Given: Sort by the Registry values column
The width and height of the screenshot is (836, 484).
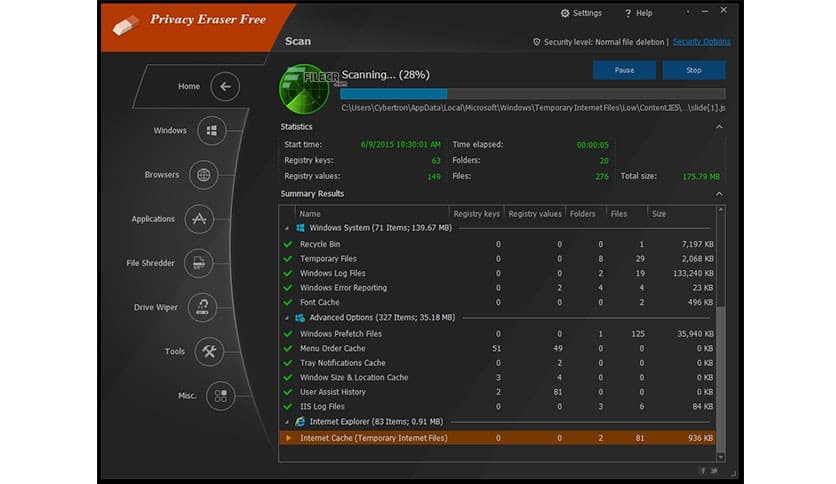Looking at the screenshot, I should point(535,214).
